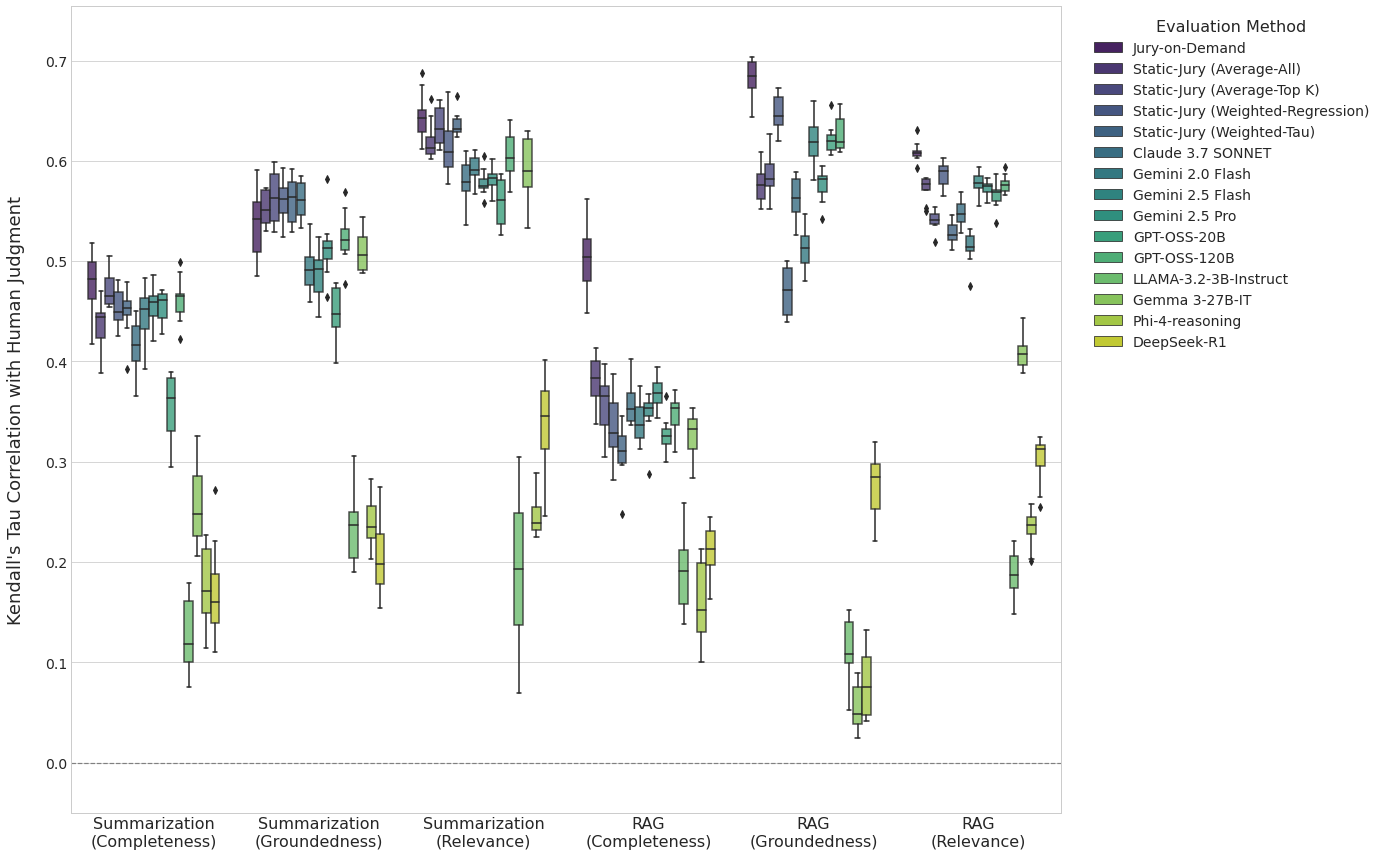Select the Claude 3.7 SONNET legend swatch
The height and width of the screenshot is (856, 1381).
1108,153
